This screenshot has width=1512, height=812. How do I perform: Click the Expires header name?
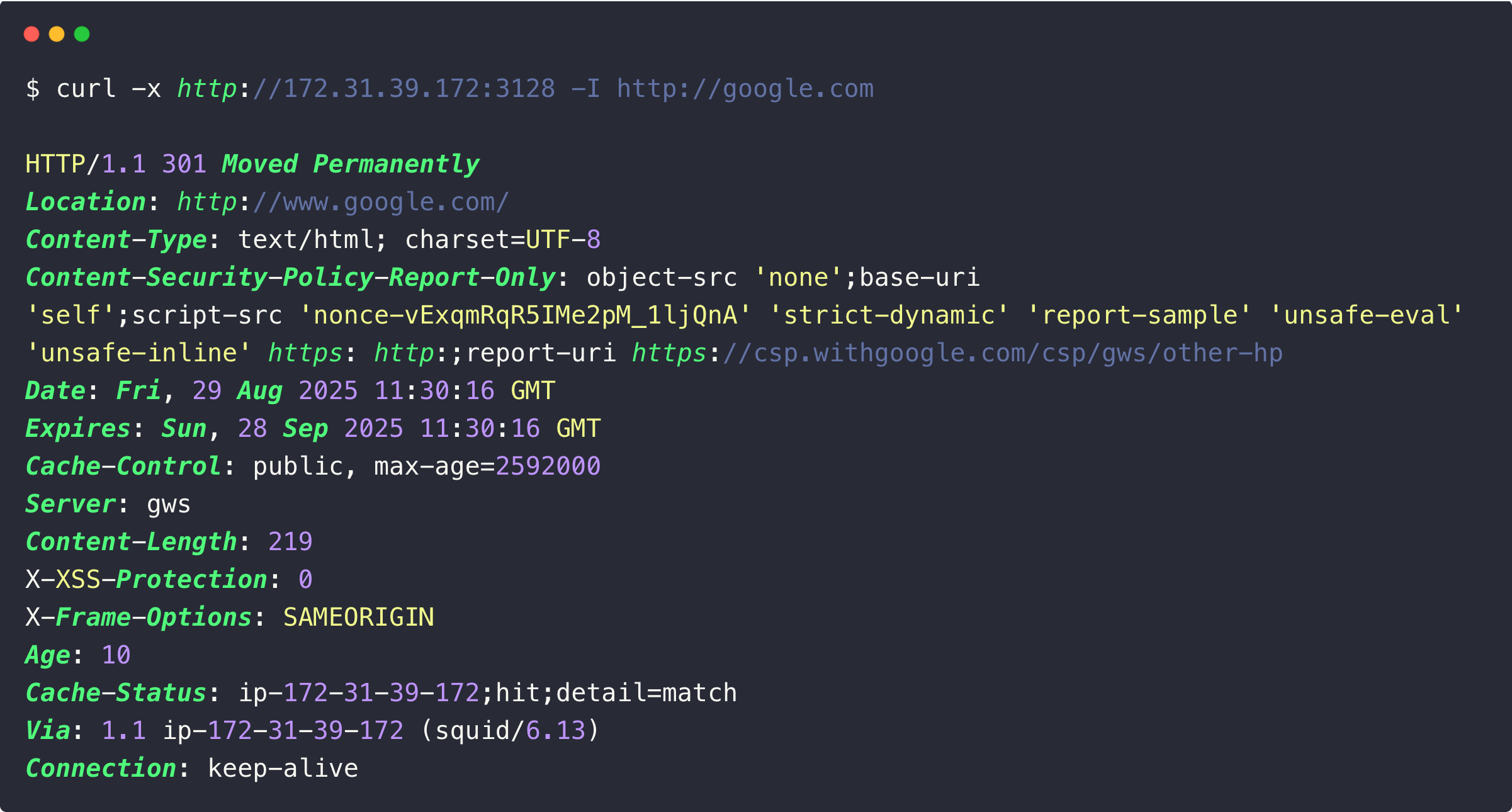coord(77,429)
